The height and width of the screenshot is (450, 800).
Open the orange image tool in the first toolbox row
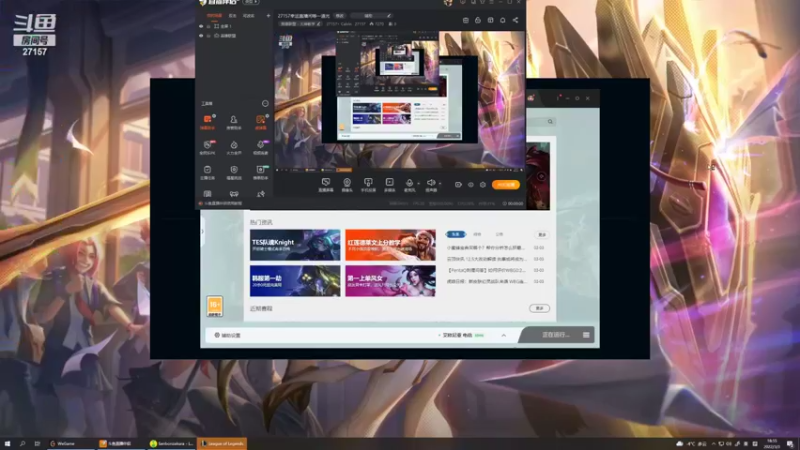pyautogui.click(x=261, y=122)
